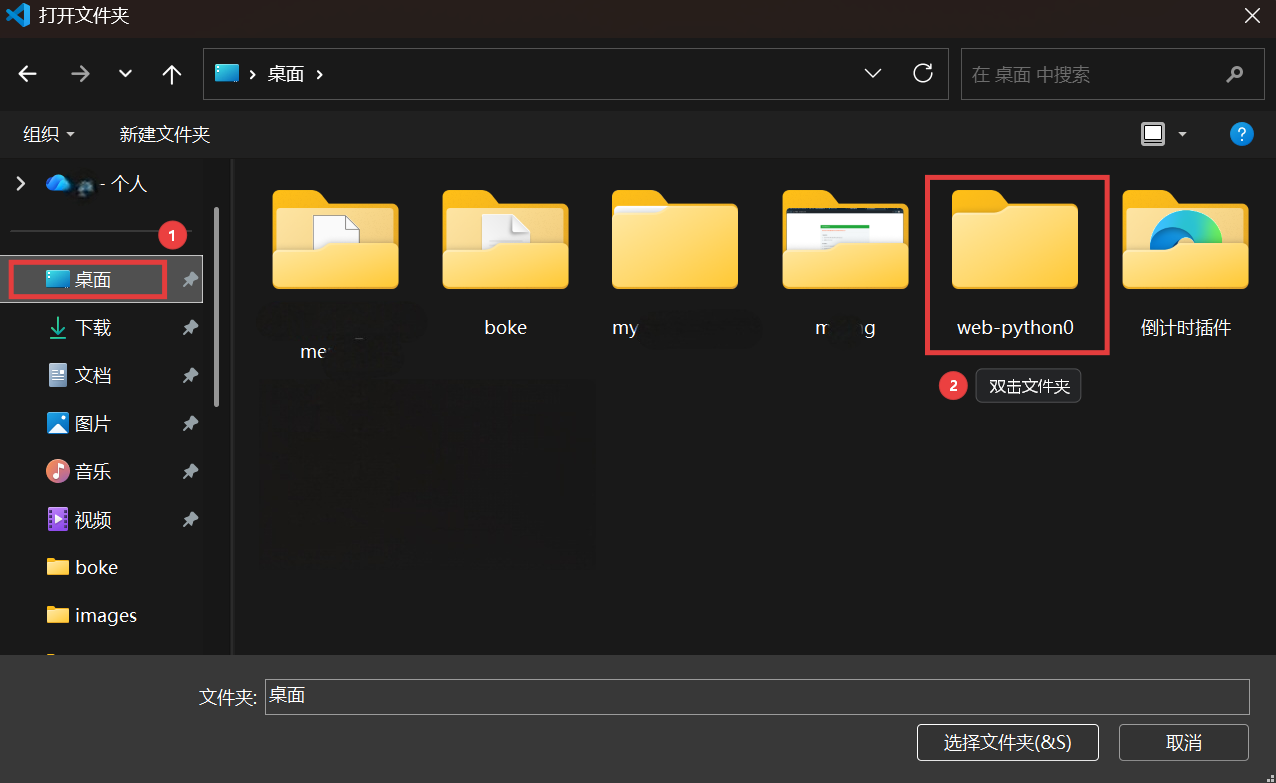Open the 组织 menu
The image size is (1276, 783).
[49, 134]
